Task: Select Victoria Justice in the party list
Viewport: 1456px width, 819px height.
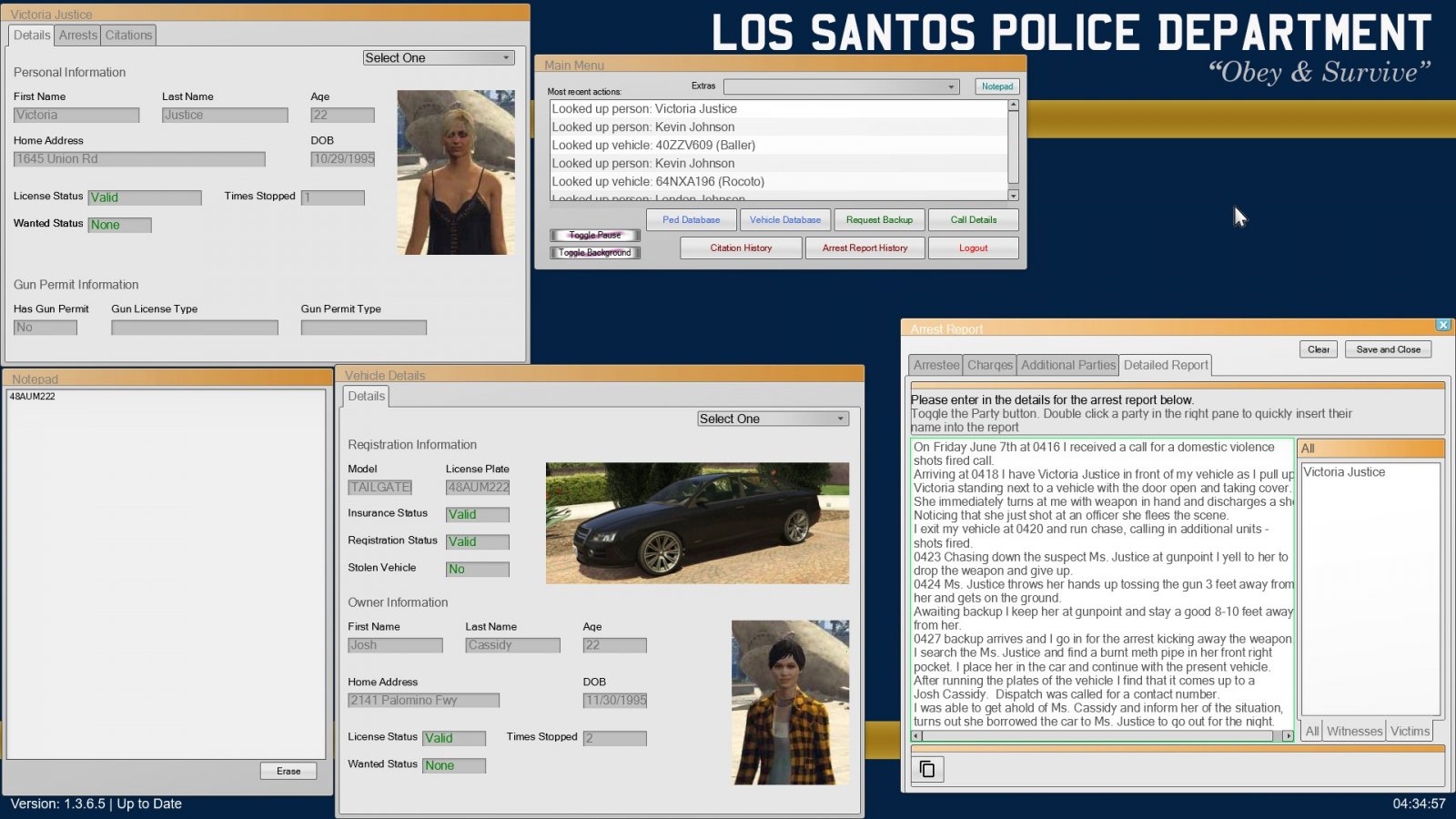Action: (1344, 472)
